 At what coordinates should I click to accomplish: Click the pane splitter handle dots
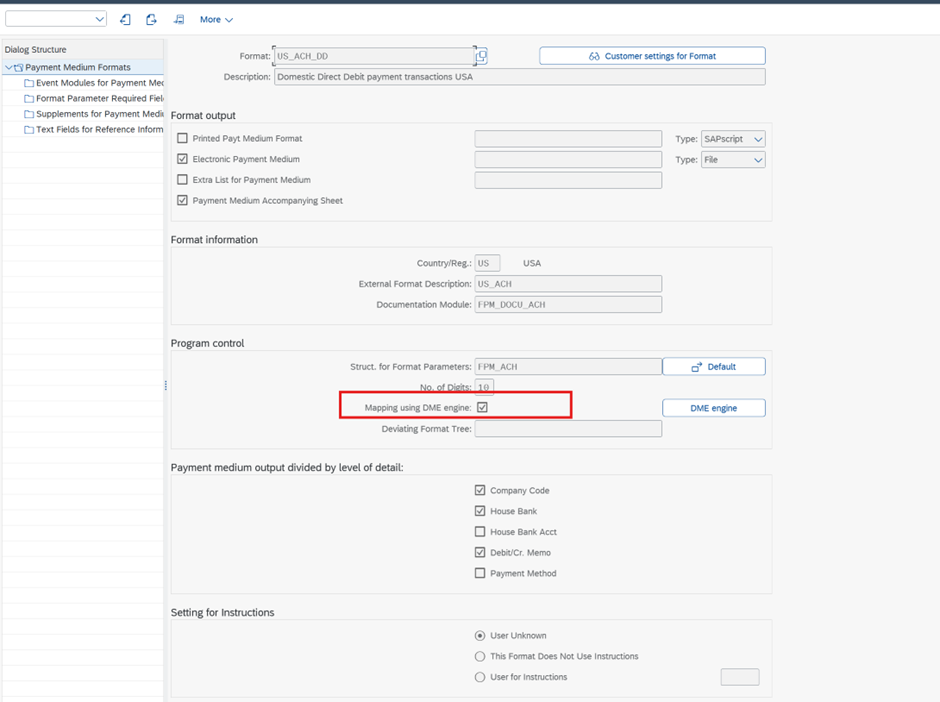[165, 385]
